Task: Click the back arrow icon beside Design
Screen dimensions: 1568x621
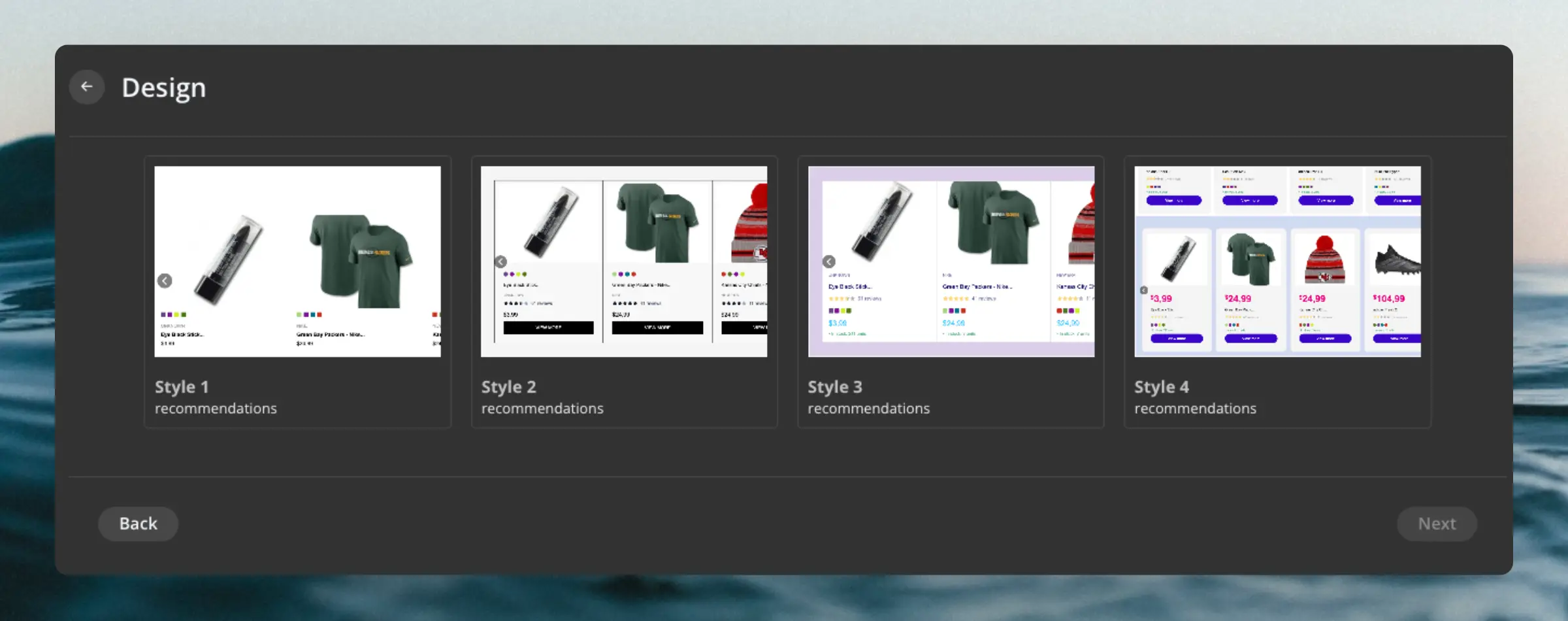Action: coord(87,87)
